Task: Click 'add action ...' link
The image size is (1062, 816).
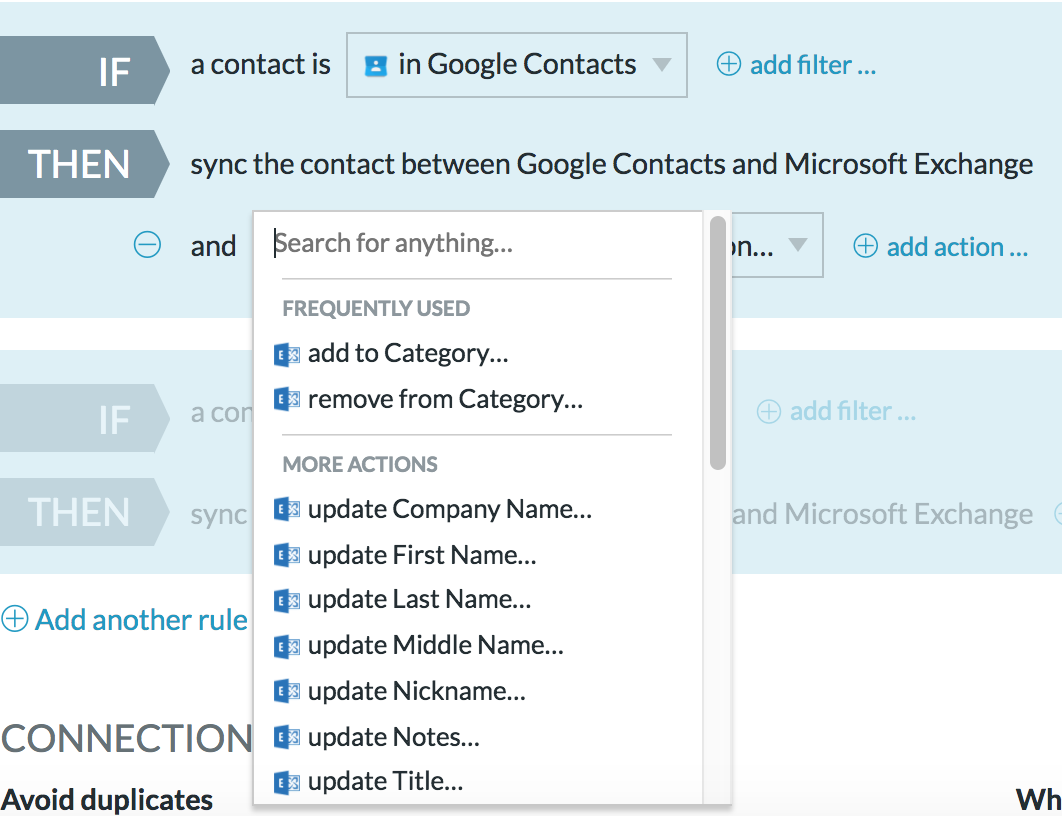Action: 957,246
